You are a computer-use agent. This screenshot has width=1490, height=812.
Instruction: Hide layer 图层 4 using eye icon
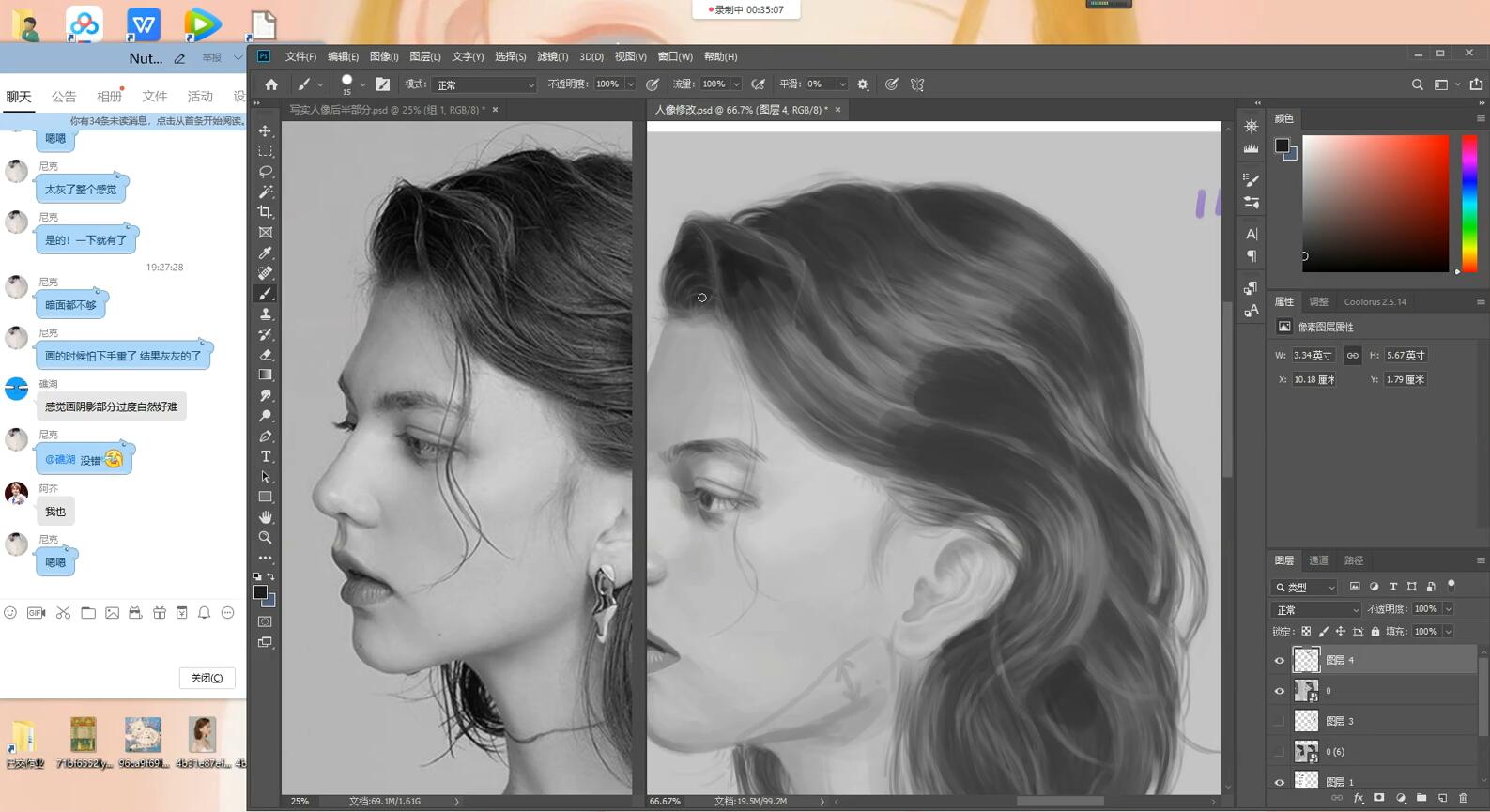(x=1279, y=661)
